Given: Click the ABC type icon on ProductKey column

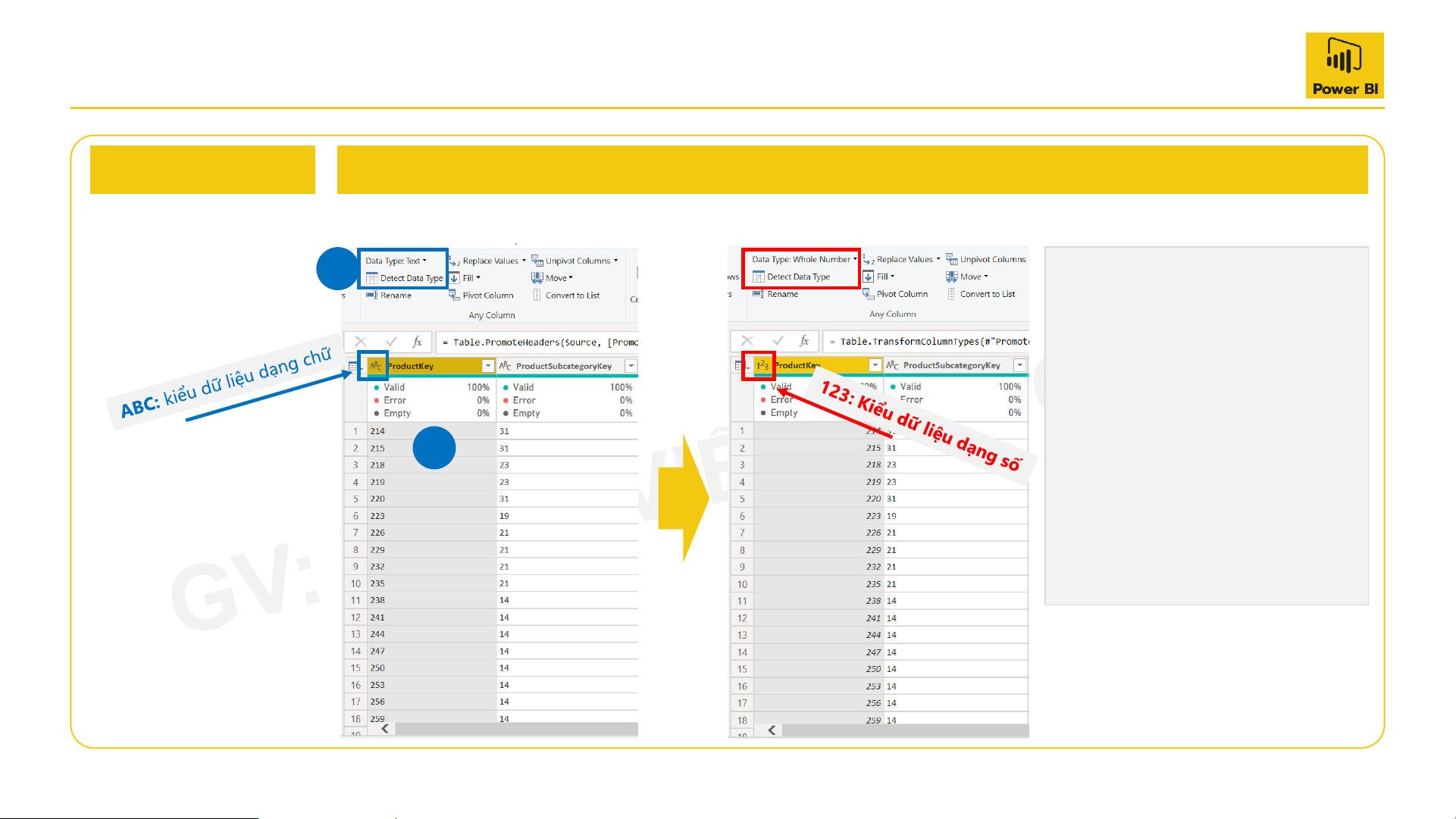Looking at the screenshot, I should click(x=376, y=366).
